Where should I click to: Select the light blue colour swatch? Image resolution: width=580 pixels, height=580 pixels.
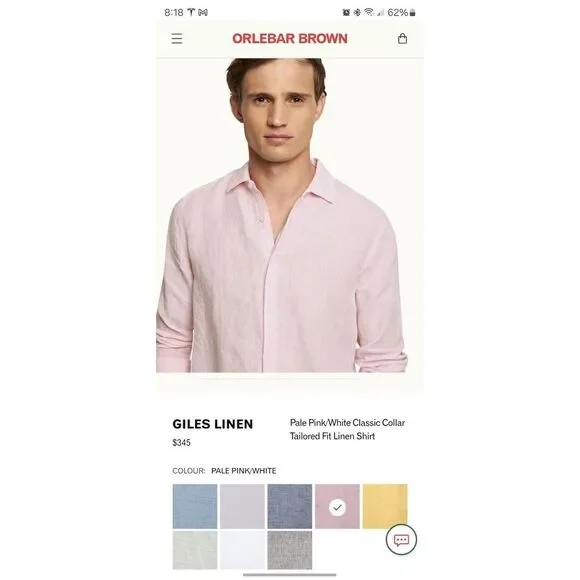(195, 506)
